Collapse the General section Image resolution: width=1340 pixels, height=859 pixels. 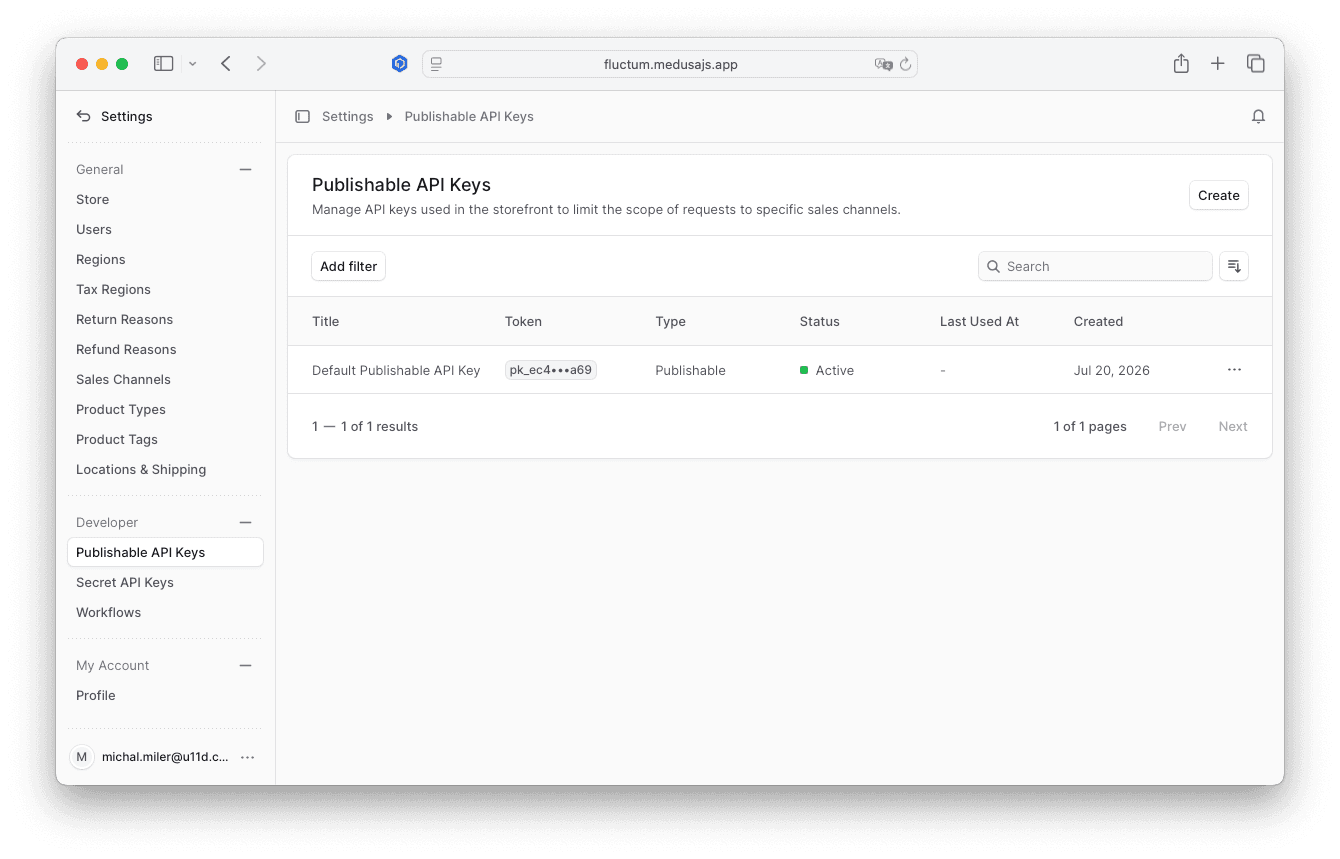pyautogui.click(x=245, y=169)
